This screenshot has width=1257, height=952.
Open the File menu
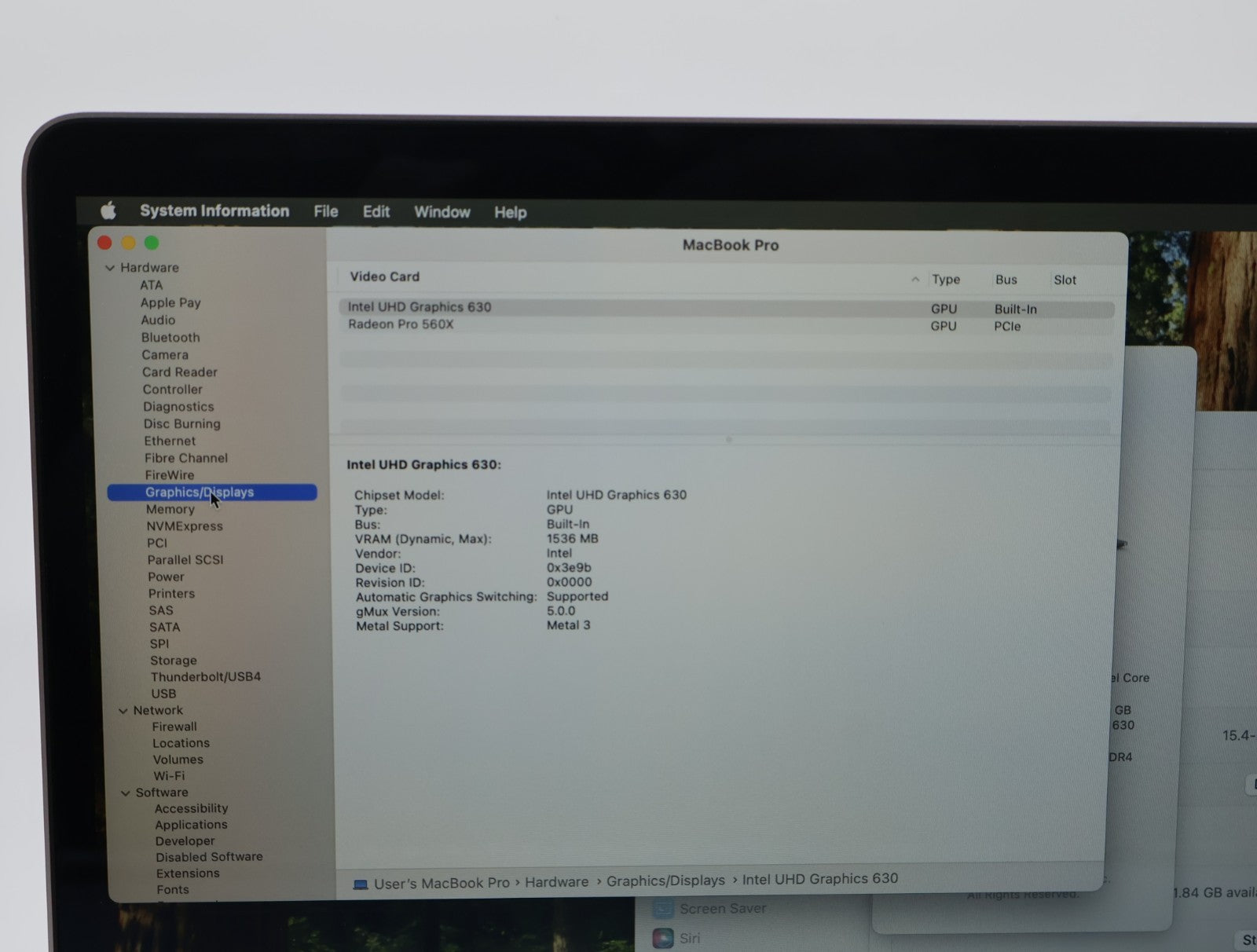(325, 211)
